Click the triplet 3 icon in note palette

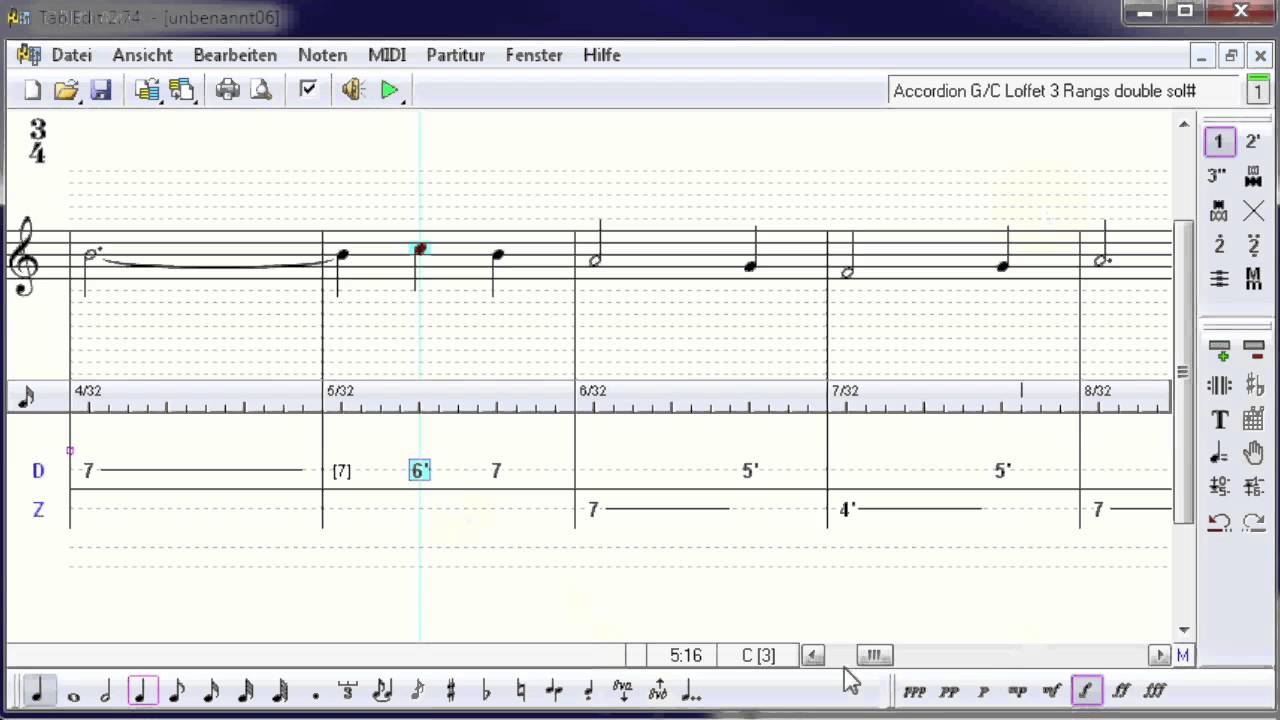[x=348, y=691]
